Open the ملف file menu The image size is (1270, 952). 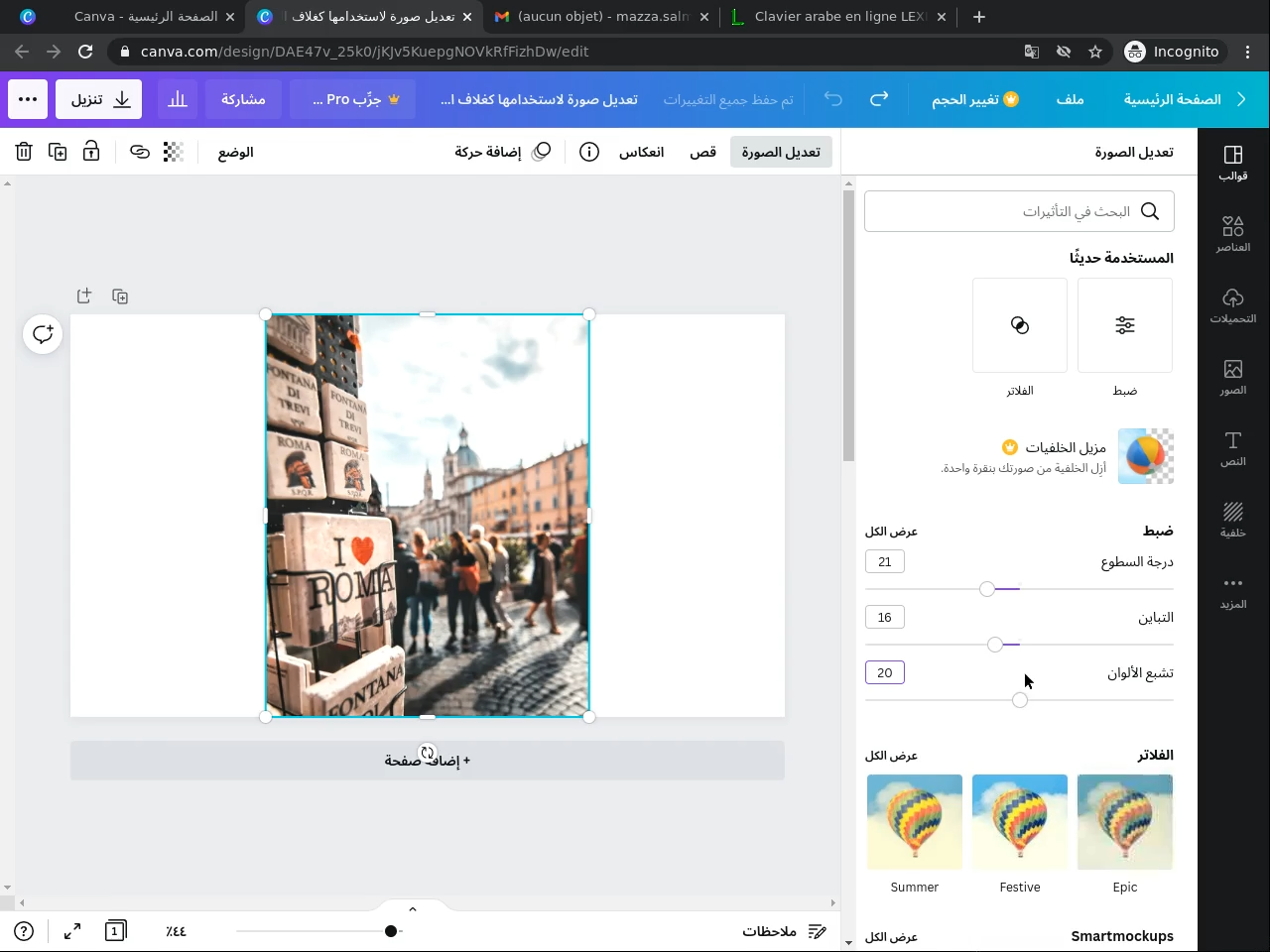coord(1070,99)
